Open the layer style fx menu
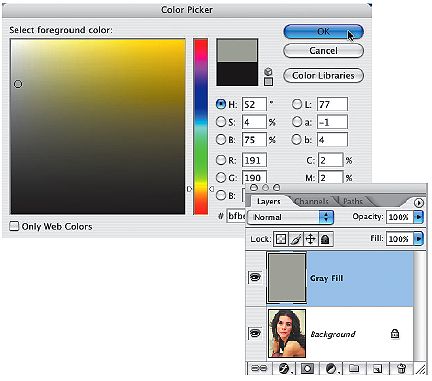 284,368
